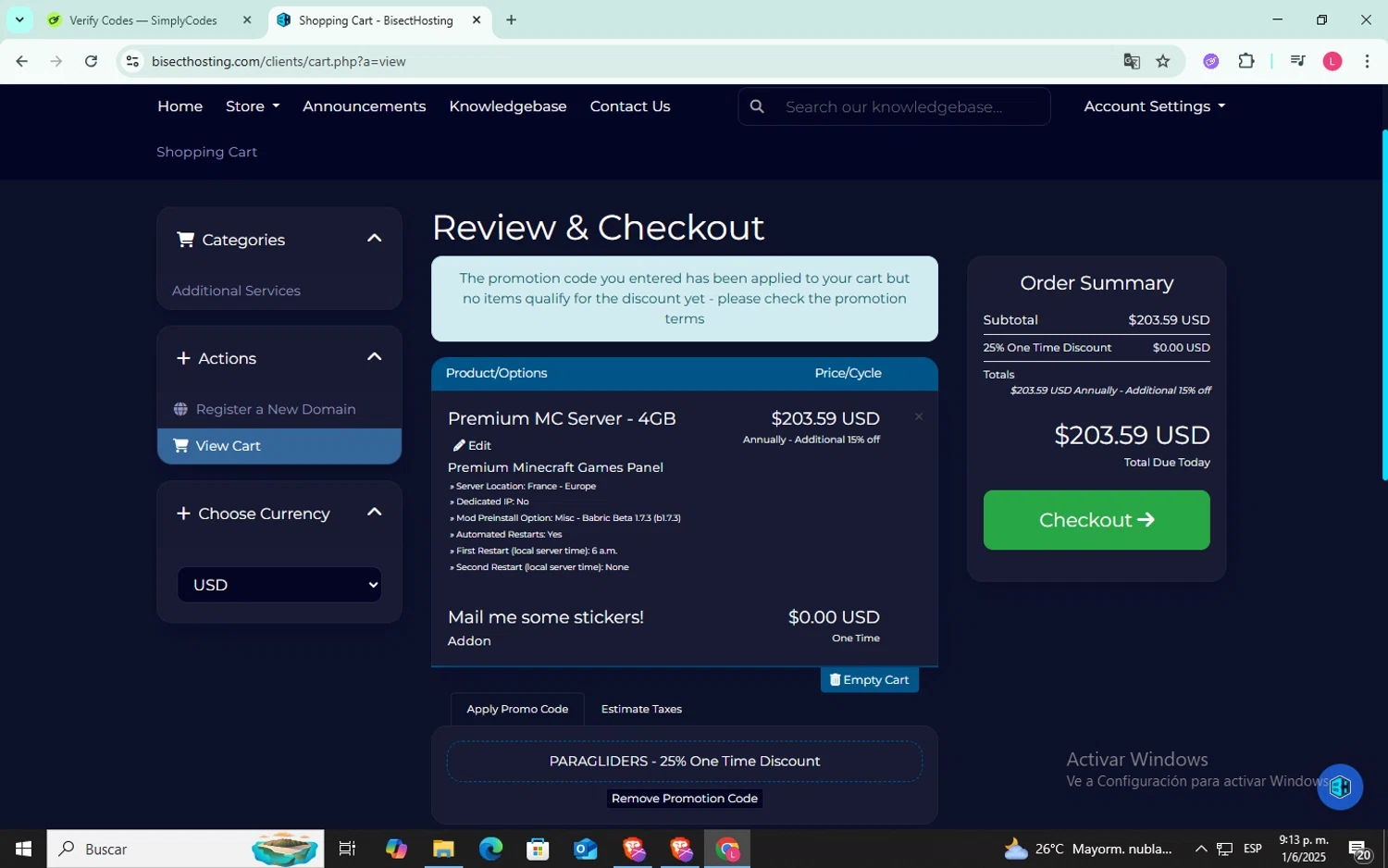Click the ESP language indicator
Screen dimensions: 1388x868
pyautogui.click(x=1253, y=849)
